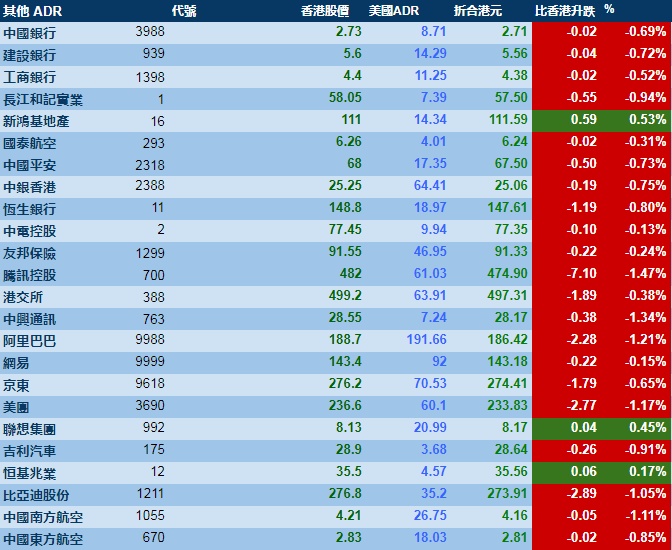This screenshot has width=672, height=550.
Task: Click US ADR price 191.66
Action: 427,339
